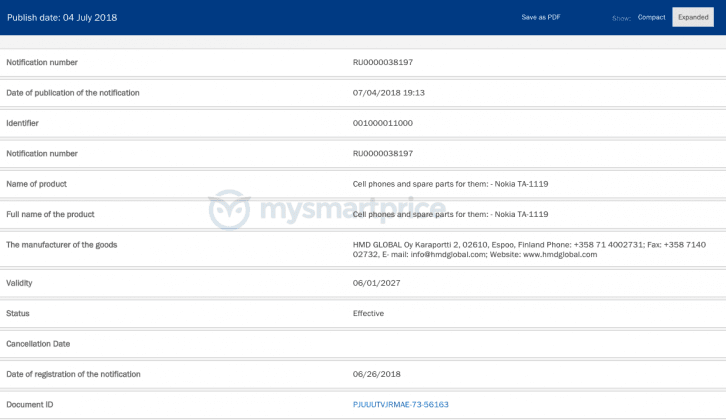Screen dimensions: 726x420
Task: Select the registration date value 06/26/2018
Action: [376, 374]
